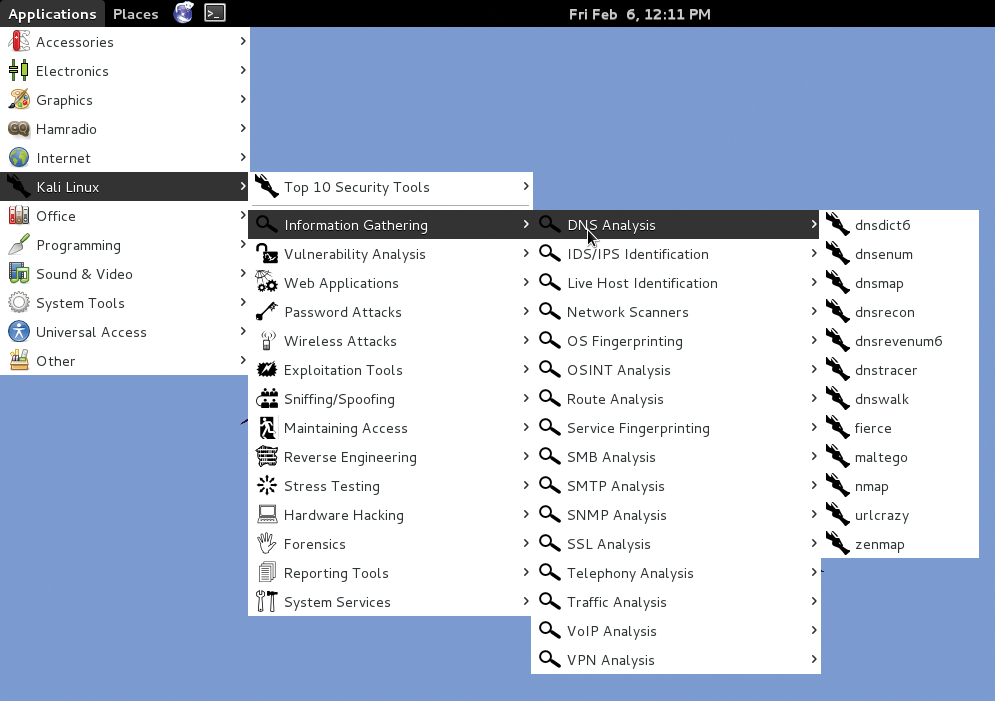This screenshot has height=701, width=995.
Task: Open the Places menu
Action: click(135, 14)
